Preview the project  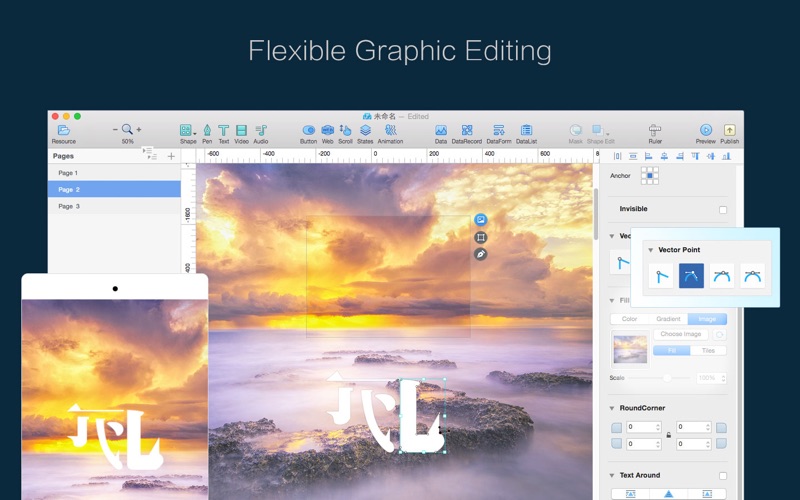pos(706,134)
